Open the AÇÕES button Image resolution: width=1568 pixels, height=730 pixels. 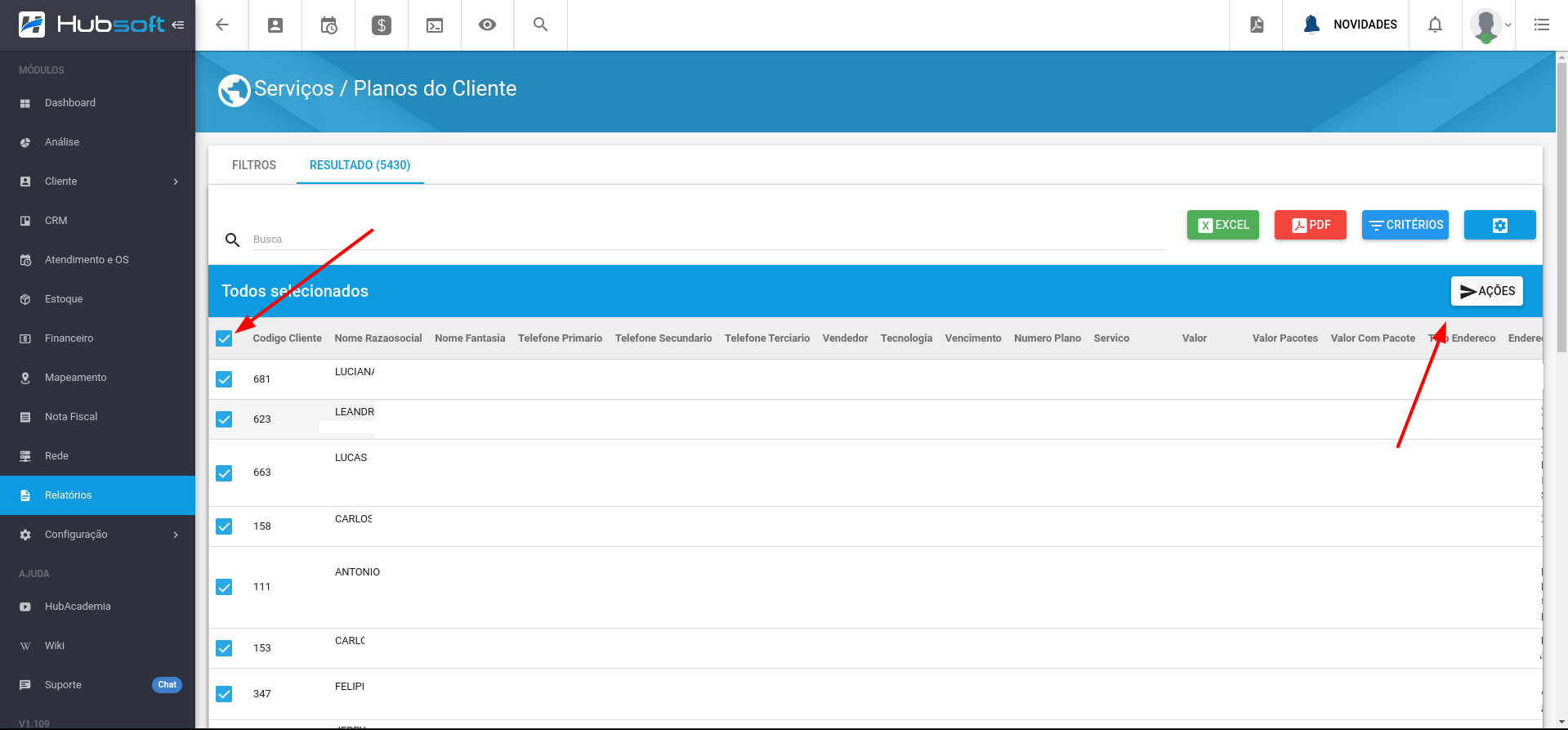point(1487,291)
